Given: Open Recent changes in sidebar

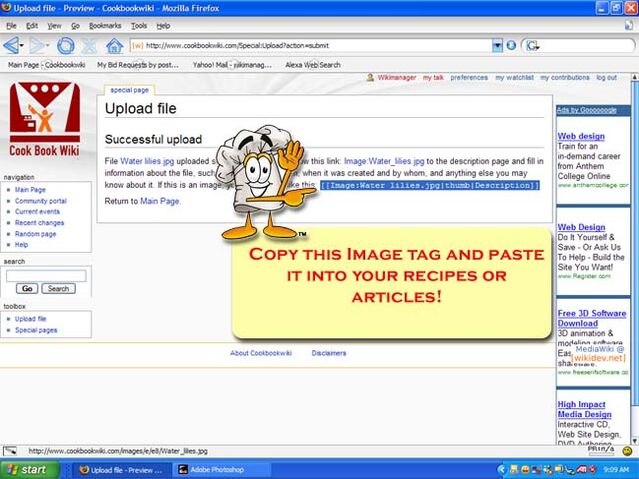Looking at the screenshot, I should (40, 223).
